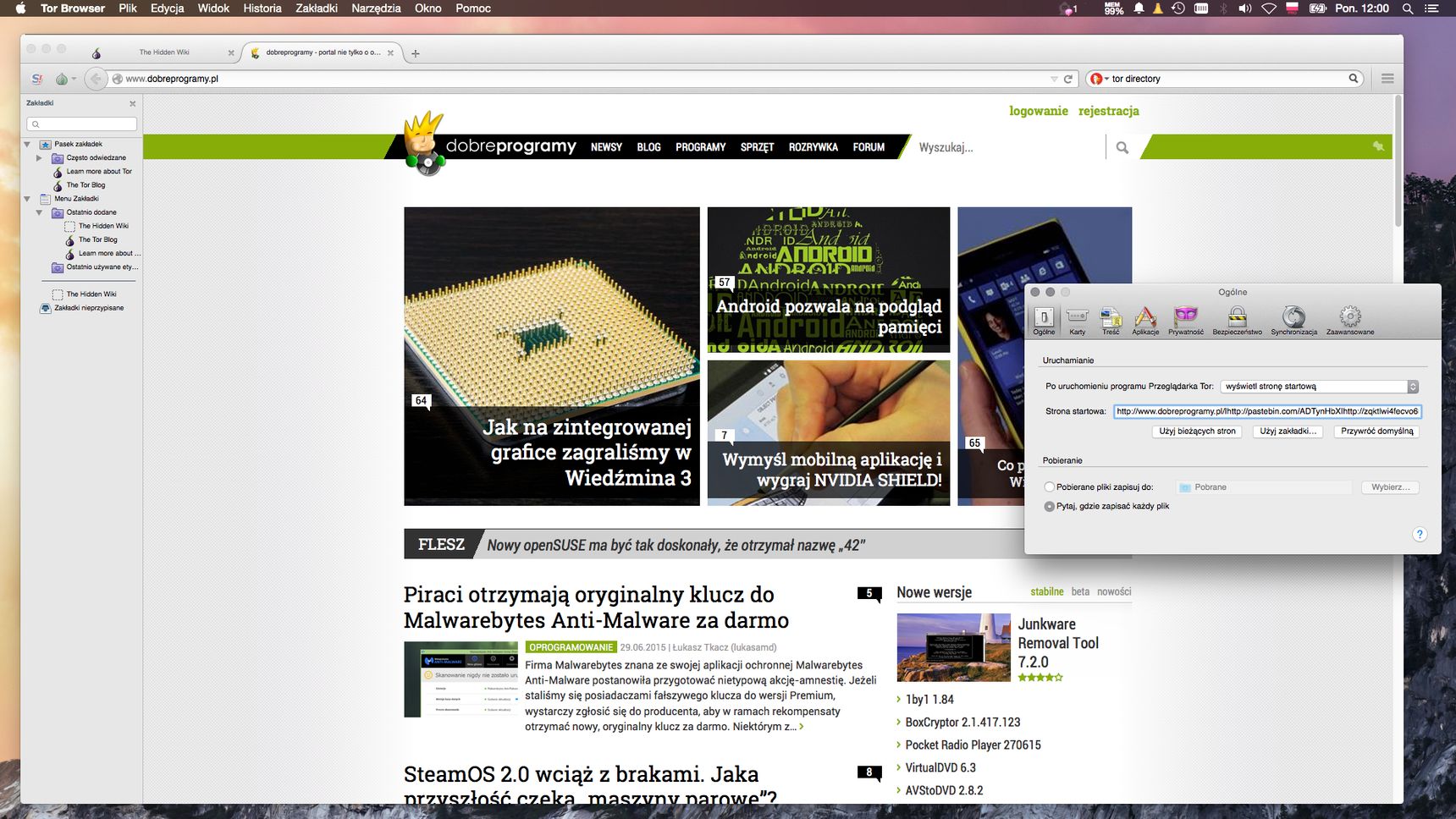Open a new tab with the plus button
This screenshot has width=1456, height=819.
415,53
